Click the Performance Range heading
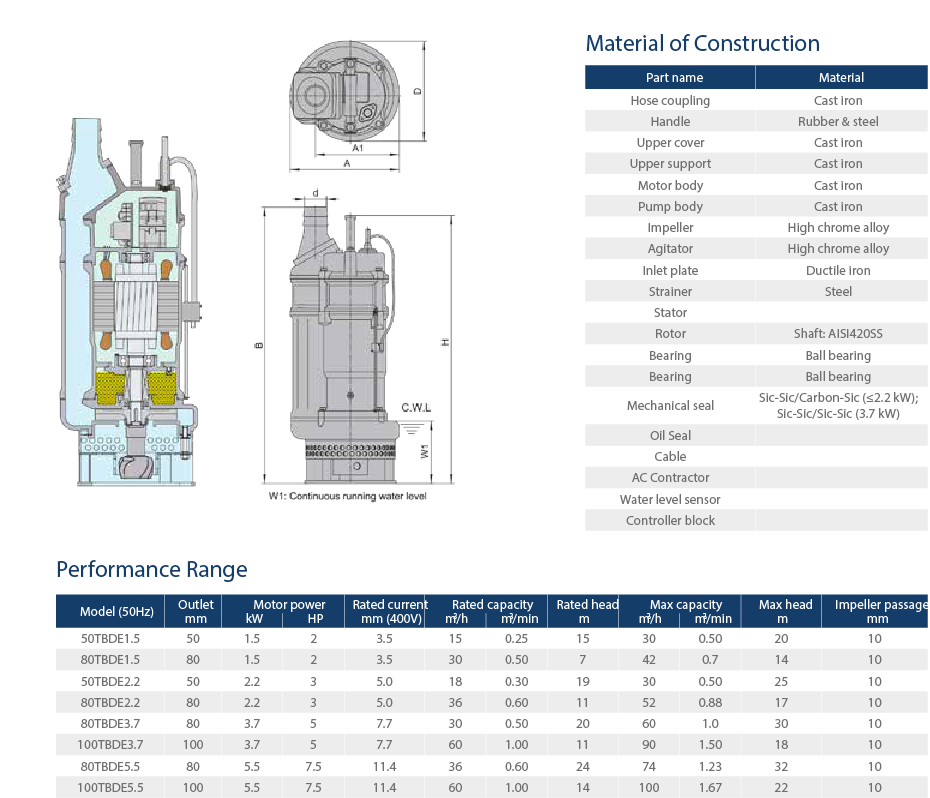The image size is (930, 798). click(x=151, y=569)
